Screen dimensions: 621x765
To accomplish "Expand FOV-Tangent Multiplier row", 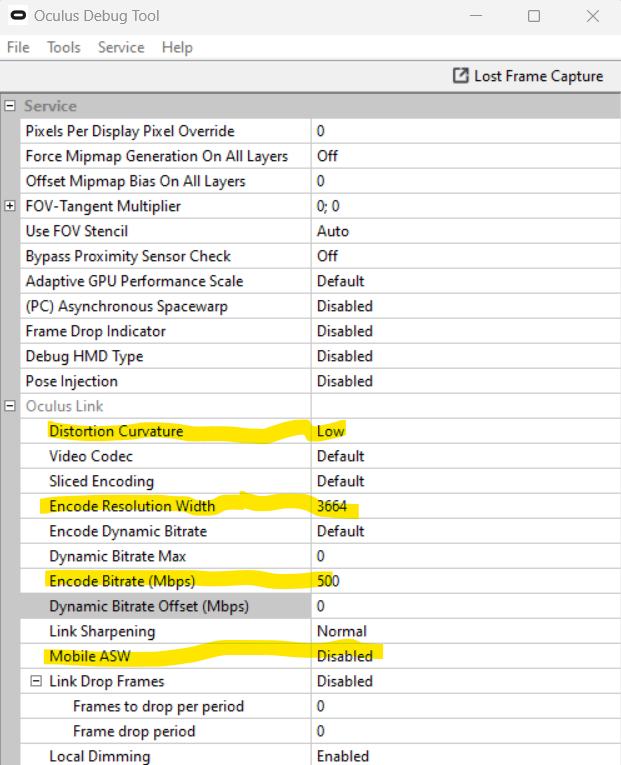I will tap(10, 206).
